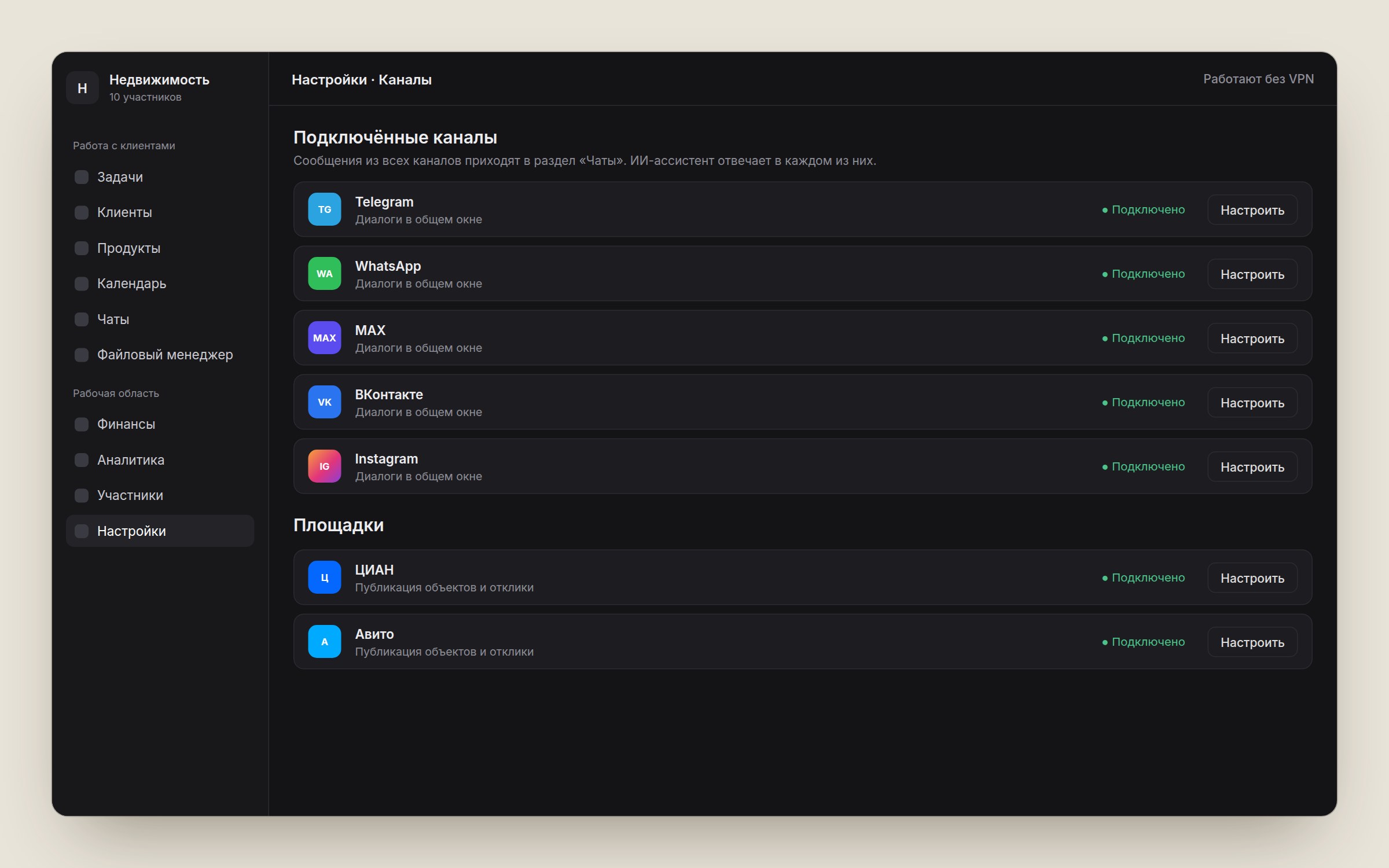Open MAX channel settings via Настроить
1389x868 pixels.
1252,338
